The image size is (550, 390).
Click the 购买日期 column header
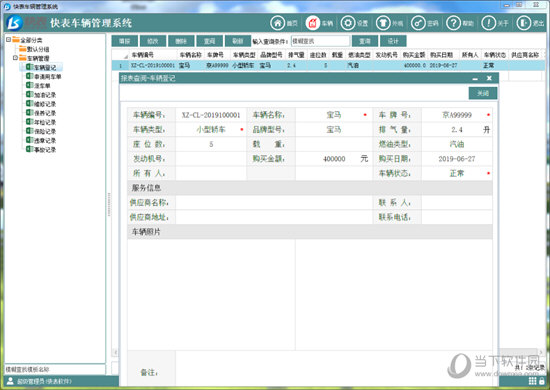click(x=441, y=55)
